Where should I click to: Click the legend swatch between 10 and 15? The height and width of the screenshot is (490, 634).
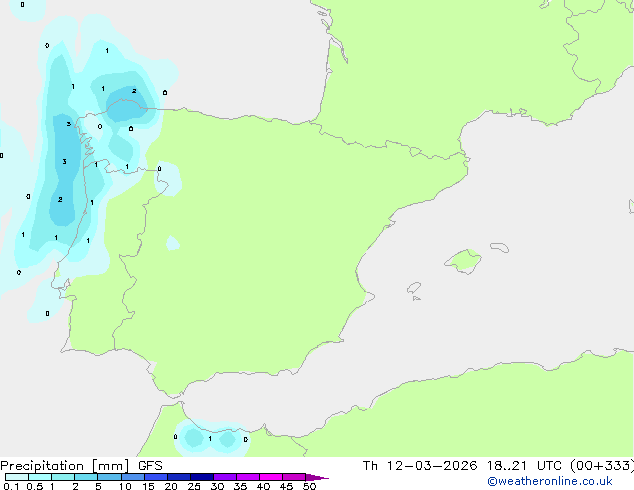click(132, 477)
